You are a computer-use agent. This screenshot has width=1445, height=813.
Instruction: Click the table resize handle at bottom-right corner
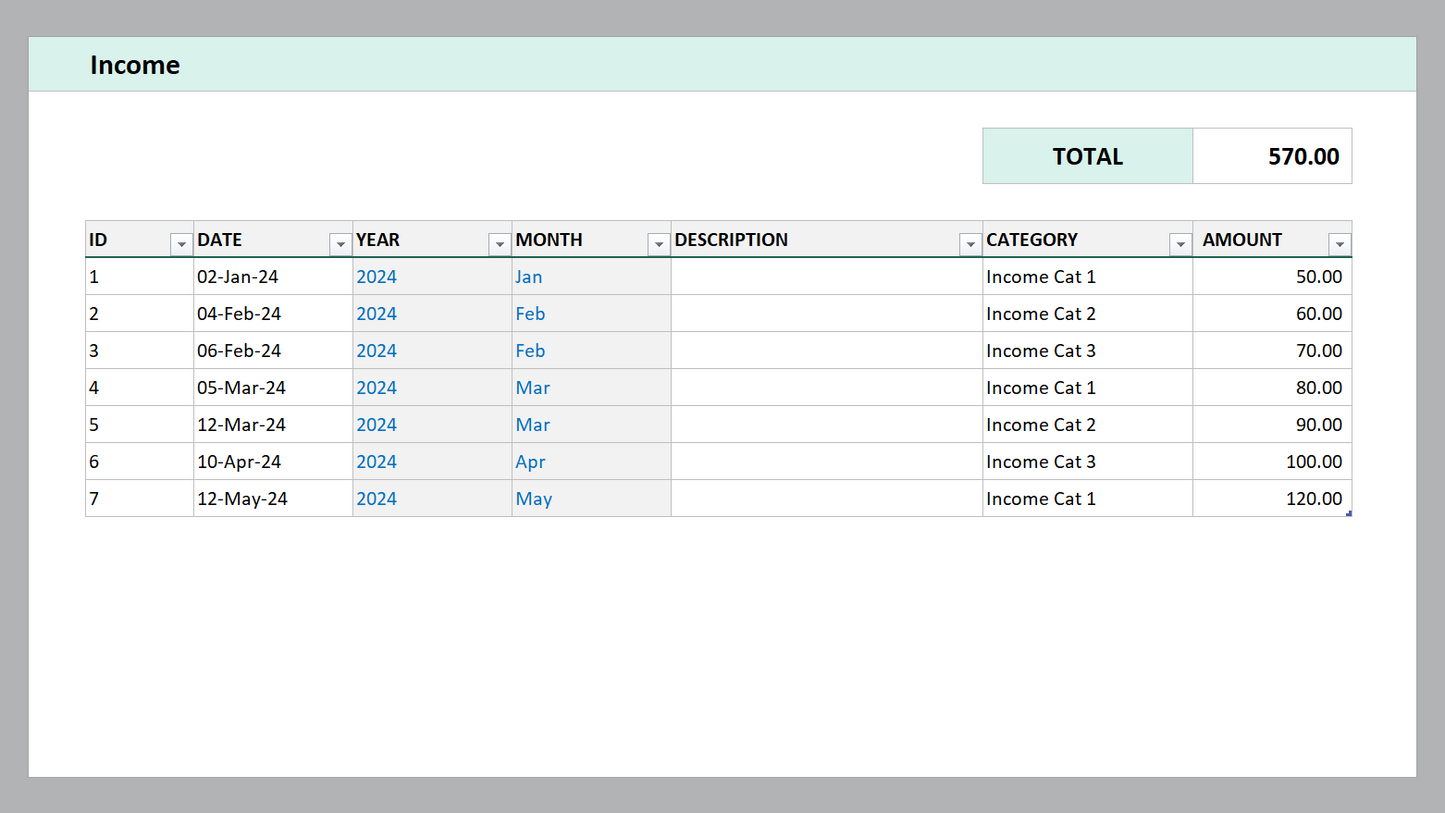pyautogui.click(x=1349, y=514)
